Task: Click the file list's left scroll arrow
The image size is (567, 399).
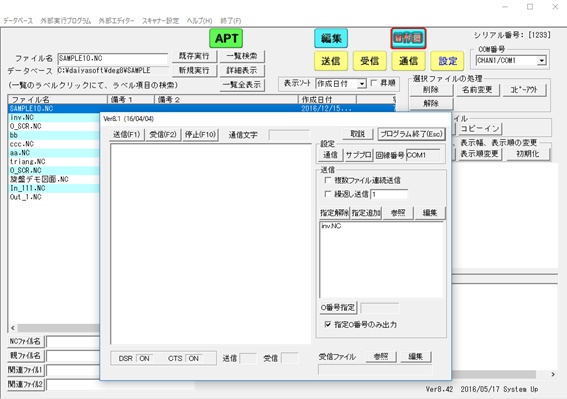Action: pyautogui.click(x=13, y=328)
